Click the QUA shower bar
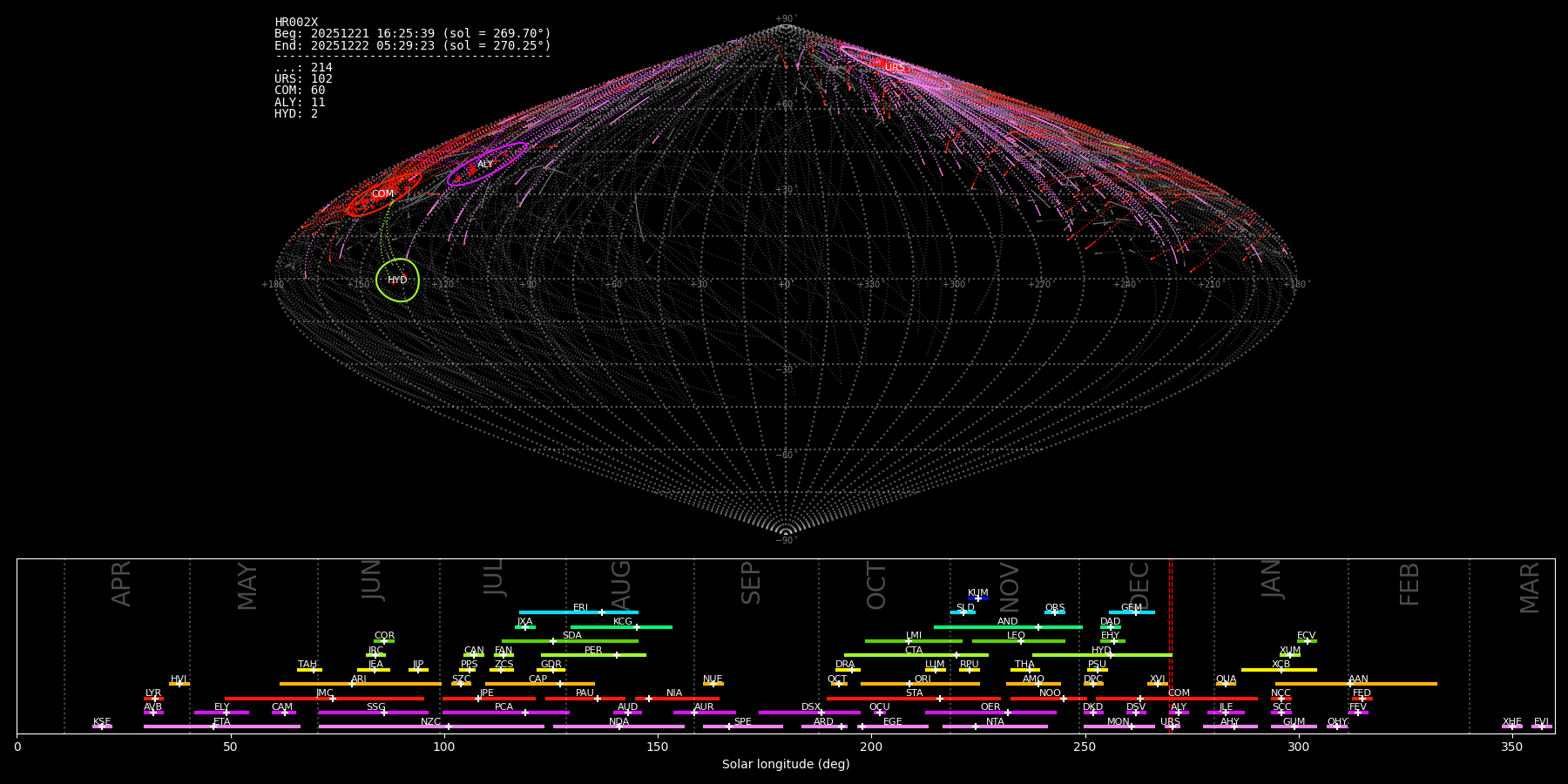The height and width of the screenshot is (784, 1568). [1226, 684]
